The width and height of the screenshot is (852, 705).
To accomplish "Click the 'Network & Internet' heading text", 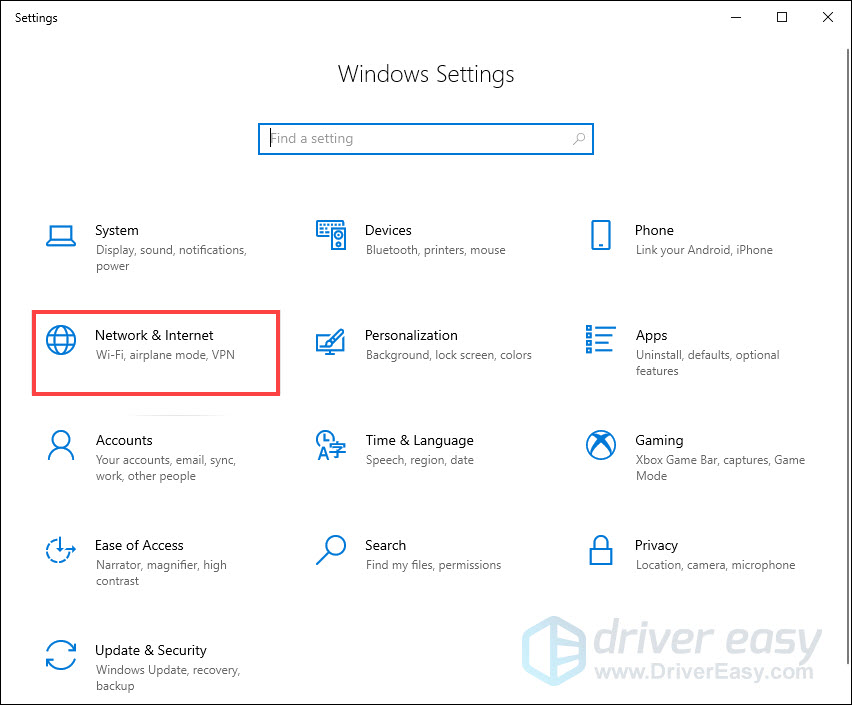I will 154,335.
